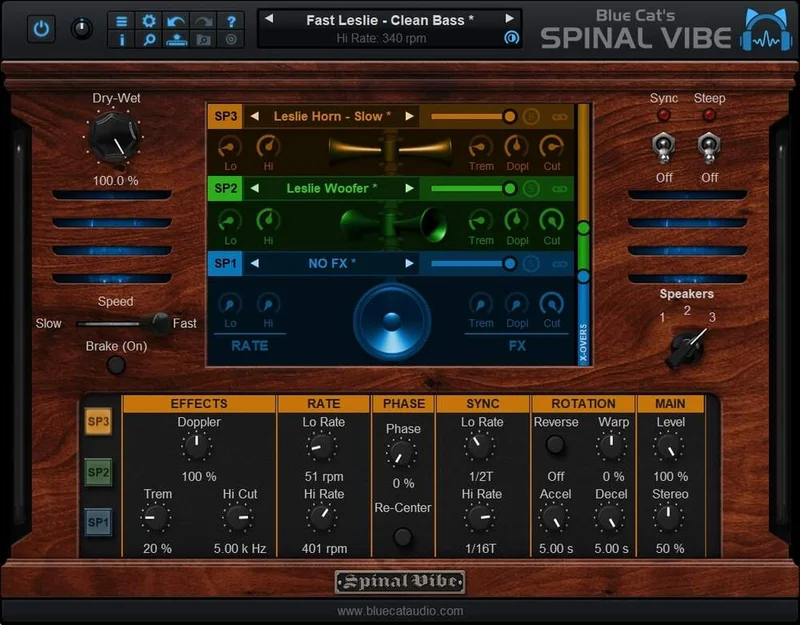Open the NO FX preset name
Viewport: 800px width, 625px height.
click(x=332, y=264)
